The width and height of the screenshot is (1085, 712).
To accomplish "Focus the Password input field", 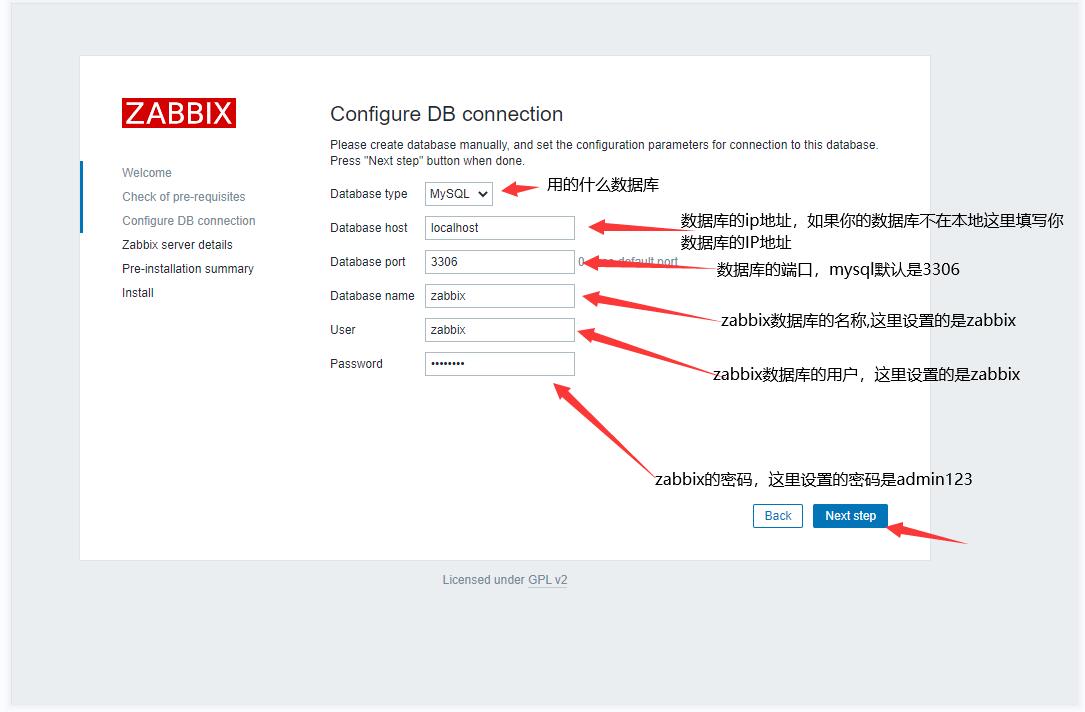I will click(x=500, y=363).
